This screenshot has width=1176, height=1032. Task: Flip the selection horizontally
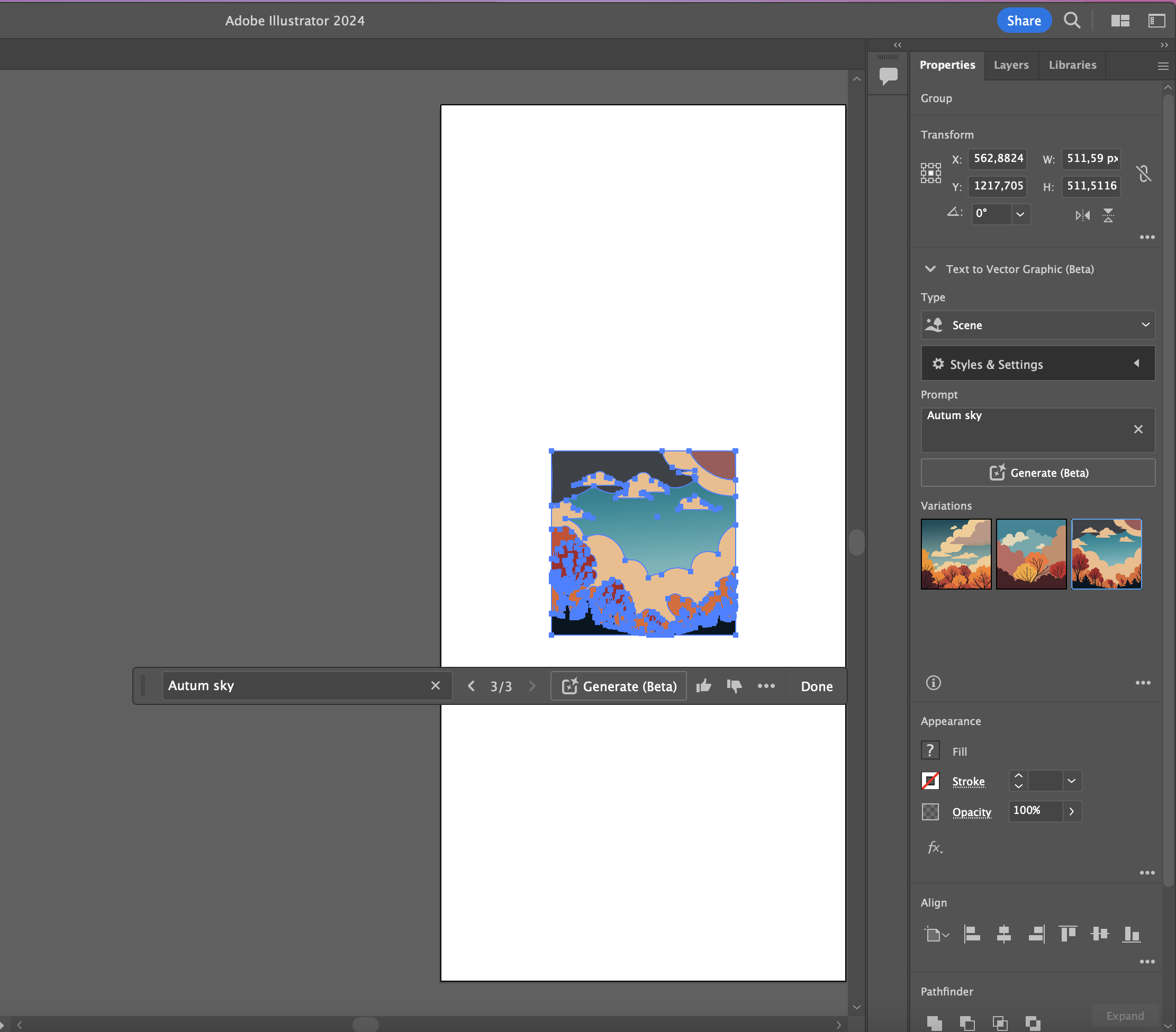1082,215
